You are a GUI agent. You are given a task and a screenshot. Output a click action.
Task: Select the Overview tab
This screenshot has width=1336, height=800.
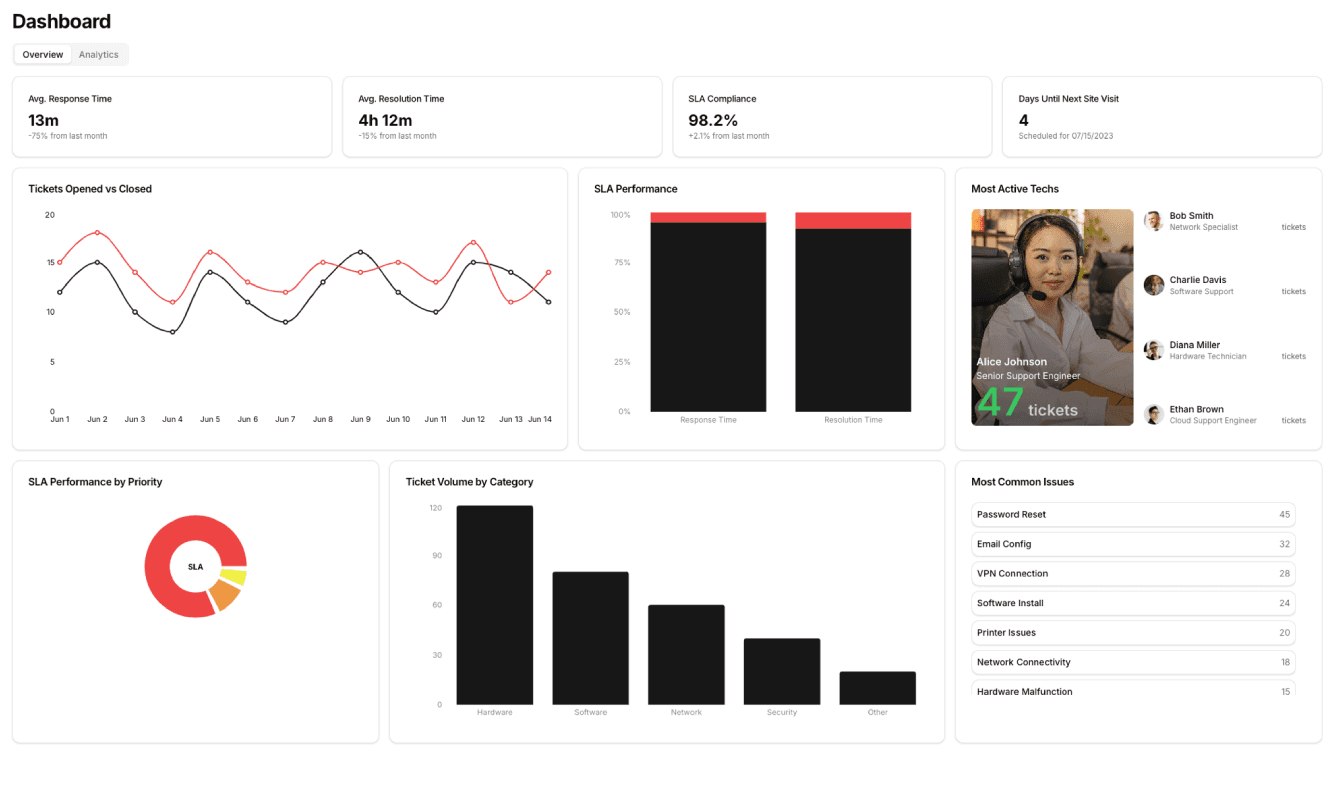point(43,55)
